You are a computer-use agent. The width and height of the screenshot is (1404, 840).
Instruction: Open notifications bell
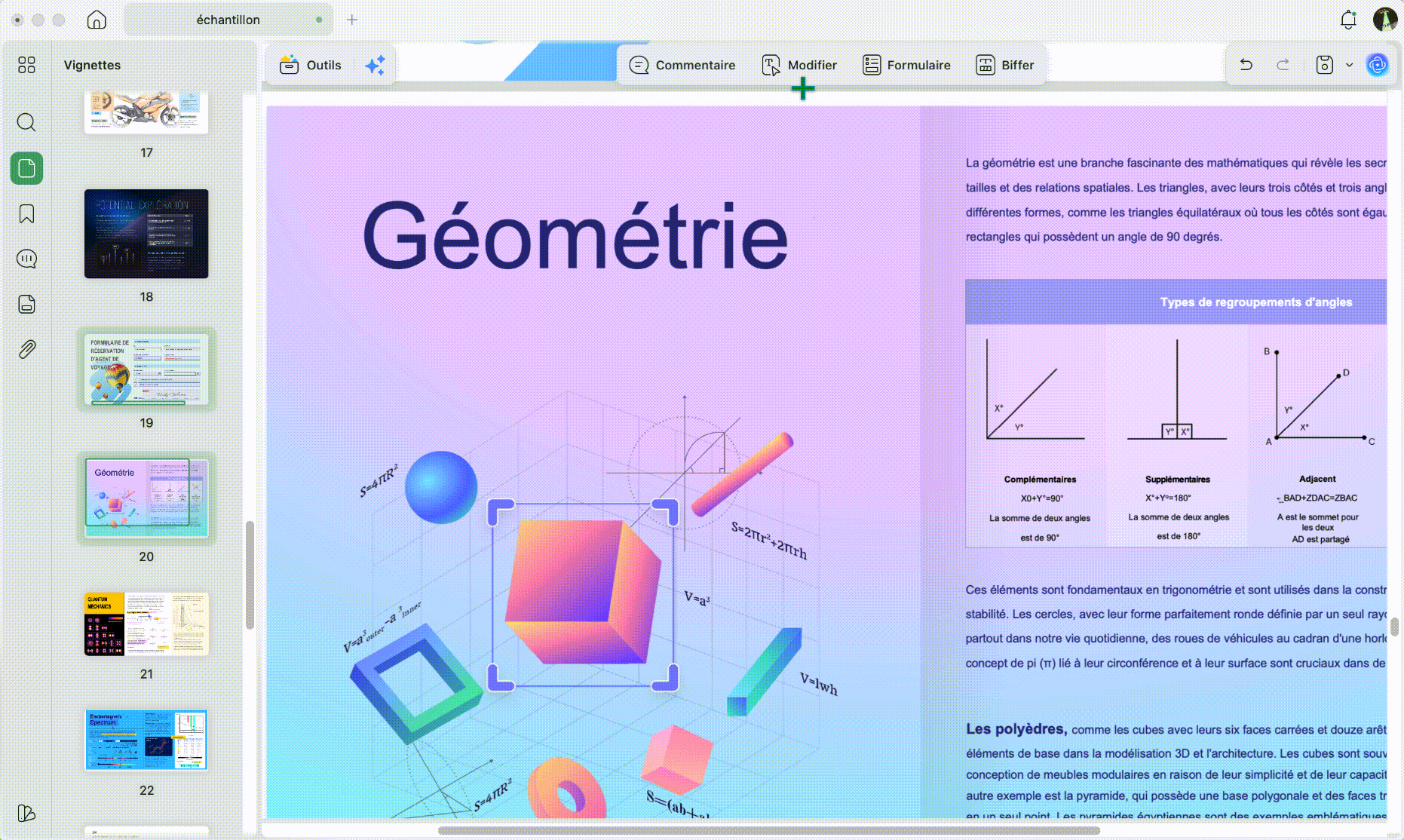click(1348, 20)
